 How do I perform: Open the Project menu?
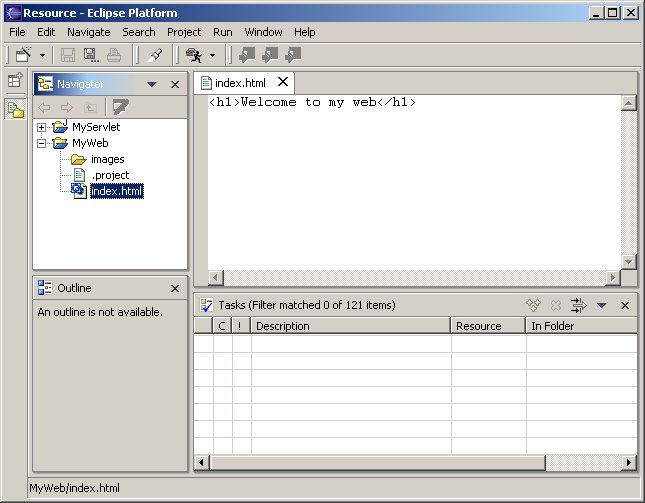[184, 32]
